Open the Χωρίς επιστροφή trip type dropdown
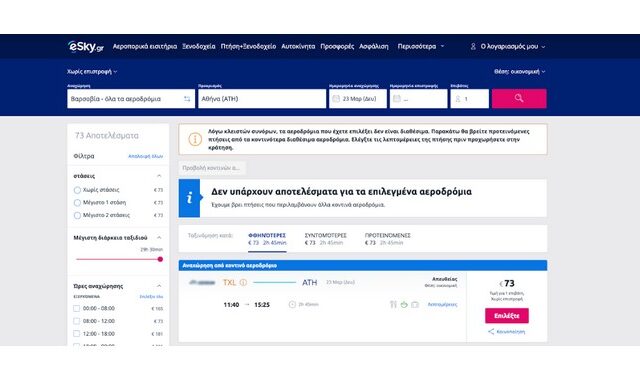Screen dimensions: 640x380 point(92,71)
